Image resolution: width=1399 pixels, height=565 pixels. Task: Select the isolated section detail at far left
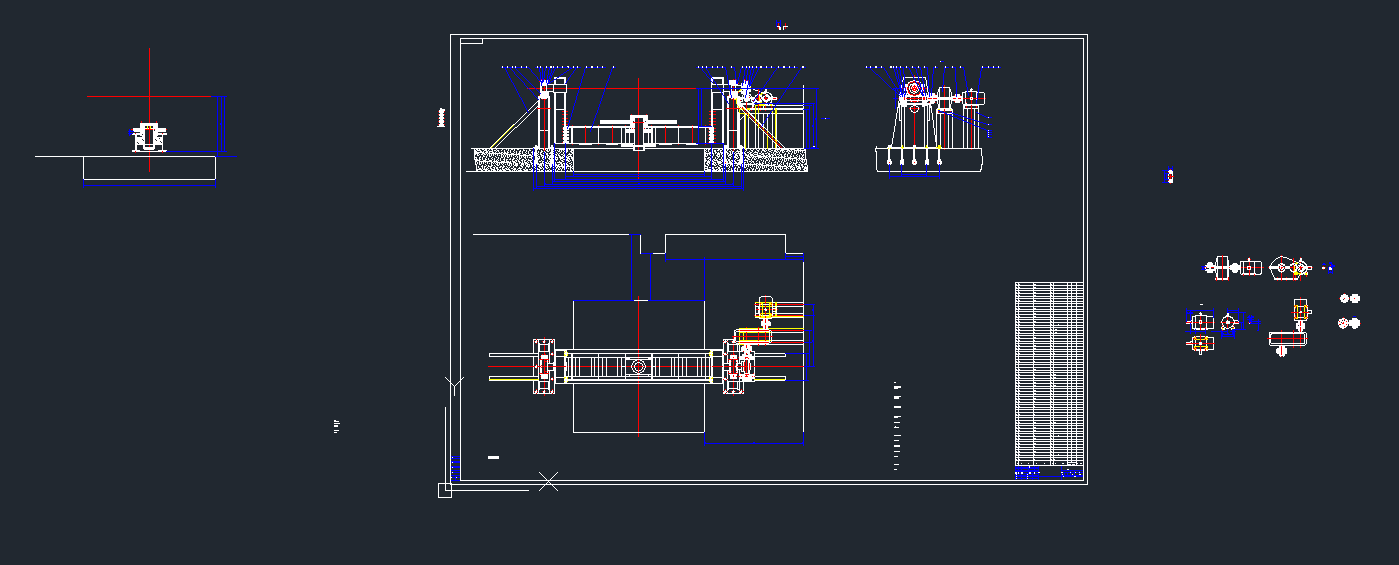tap(150, 137)
